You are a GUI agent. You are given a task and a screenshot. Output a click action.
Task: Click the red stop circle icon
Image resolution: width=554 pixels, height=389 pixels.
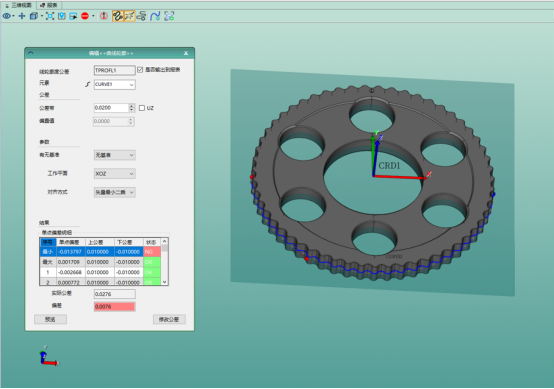click(85, 16)
